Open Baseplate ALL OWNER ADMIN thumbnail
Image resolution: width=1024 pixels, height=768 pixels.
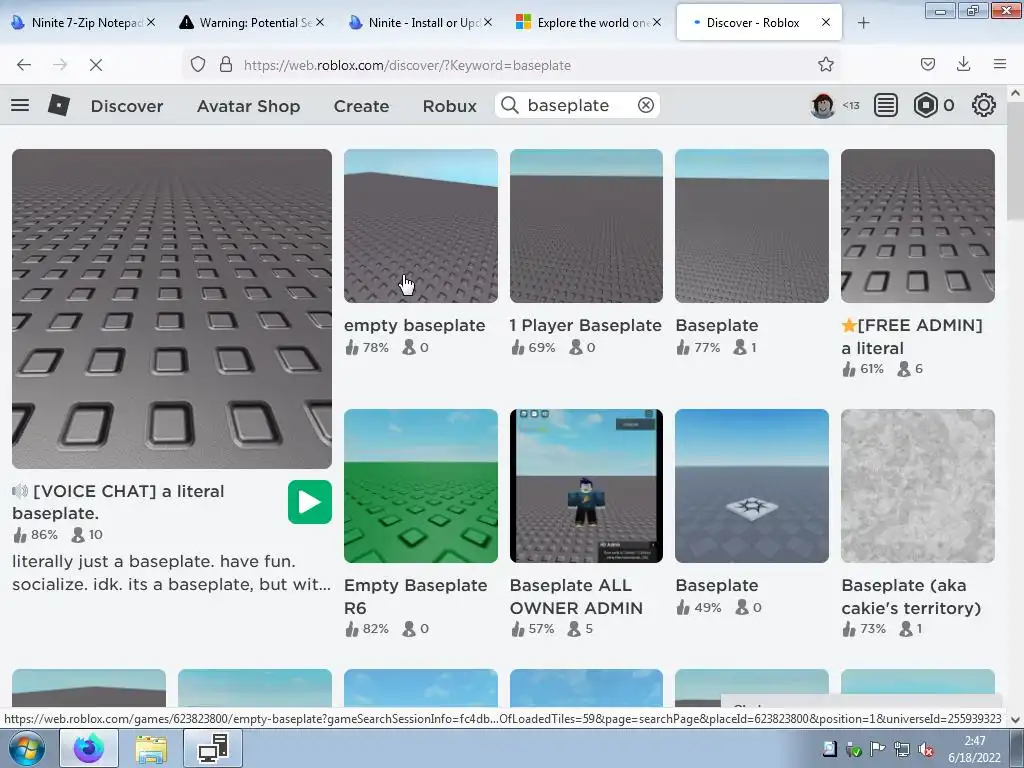586,486
